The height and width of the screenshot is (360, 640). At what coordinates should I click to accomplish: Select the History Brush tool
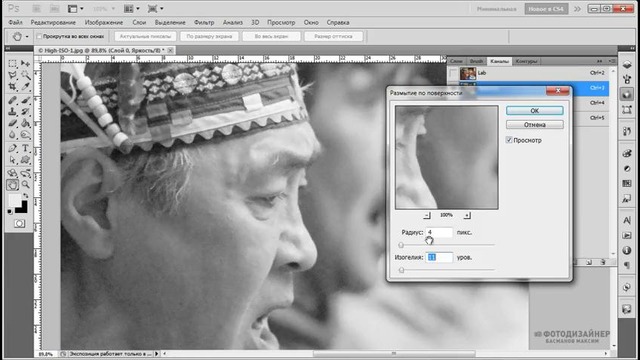(x=25, y=111)
